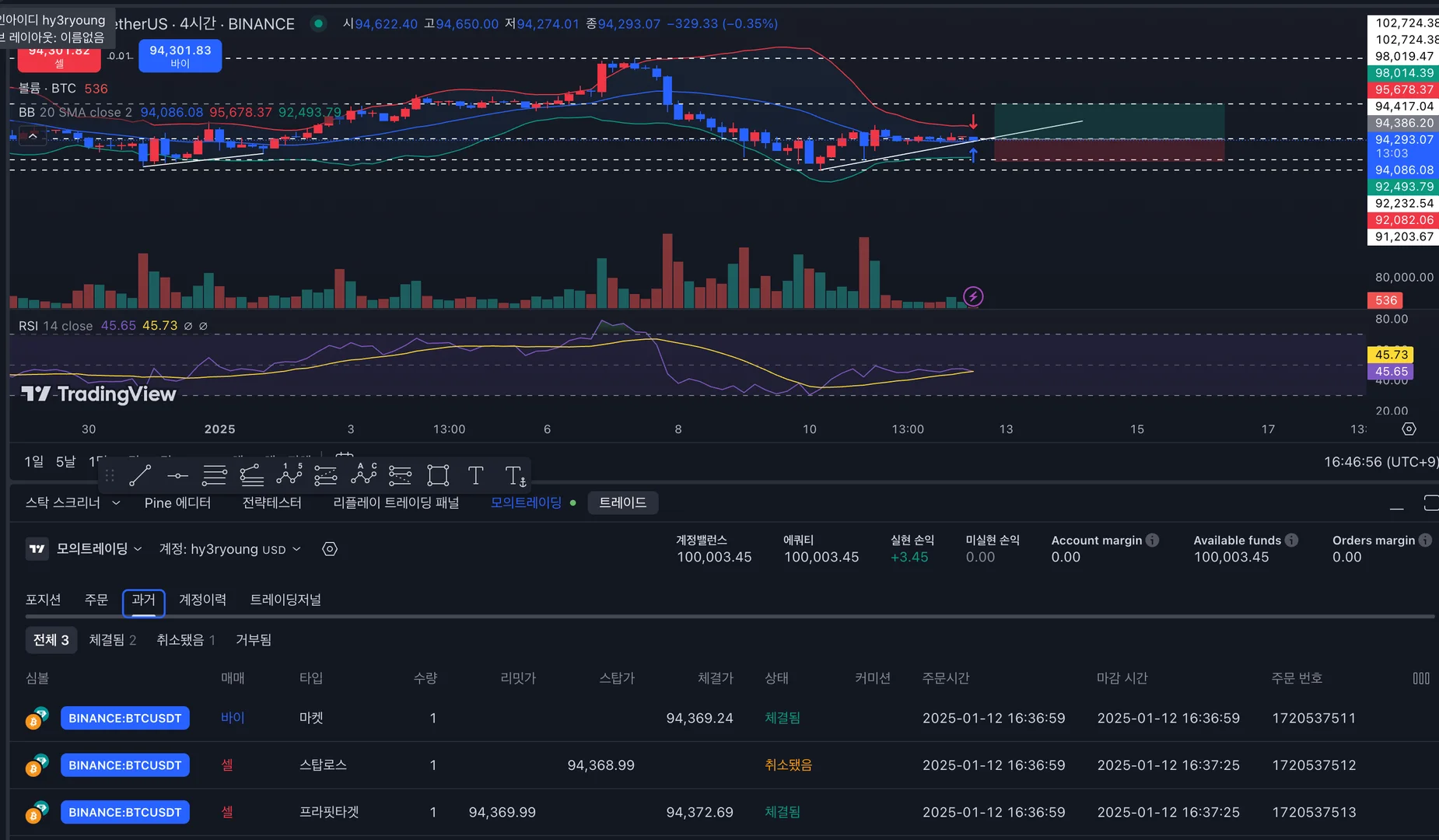Select the Elliott wave 1-5 pattern tool
The height and width of the screenshot is (840, 1439).
click(x=289, y=475)
